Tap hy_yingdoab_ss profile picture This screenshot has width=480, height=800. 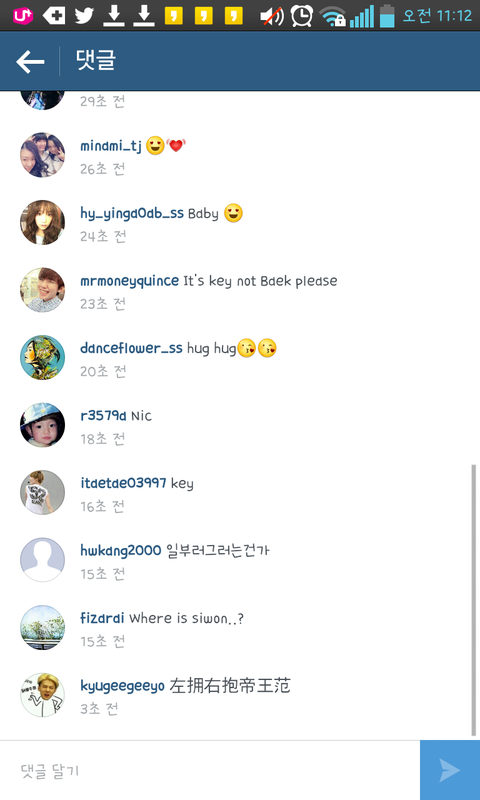42,222
